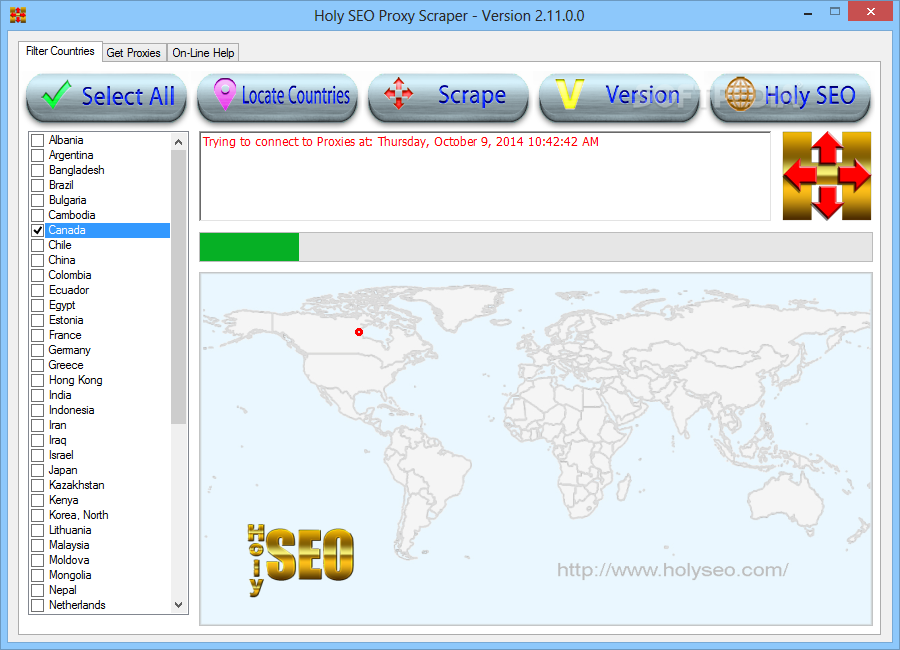Select Korea, North in the list

pyautogui.click(x=79, y=515)
